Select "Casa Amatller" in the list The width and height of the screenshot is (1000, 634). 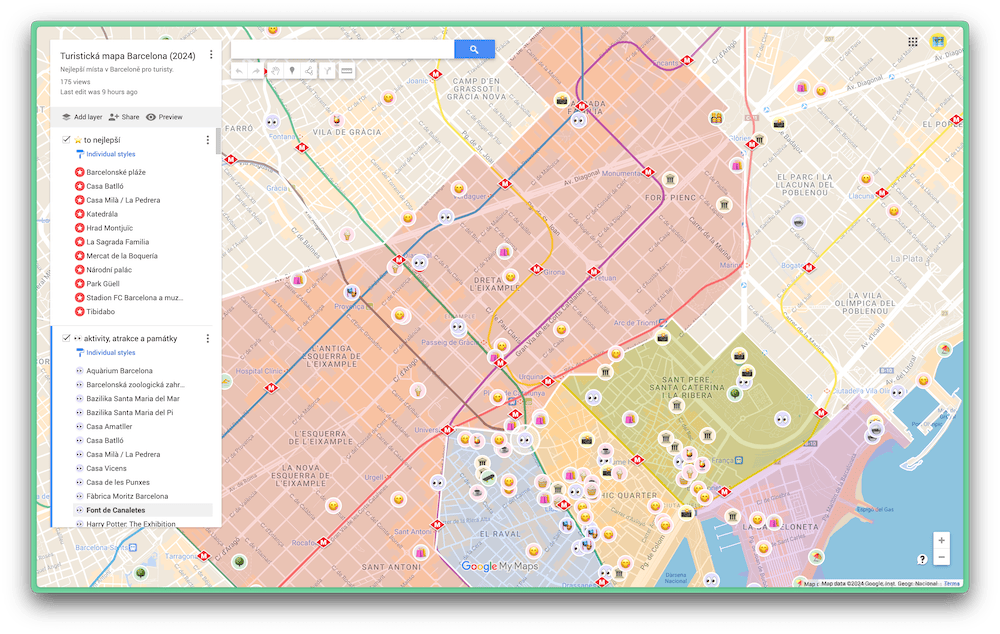[109, 427]
